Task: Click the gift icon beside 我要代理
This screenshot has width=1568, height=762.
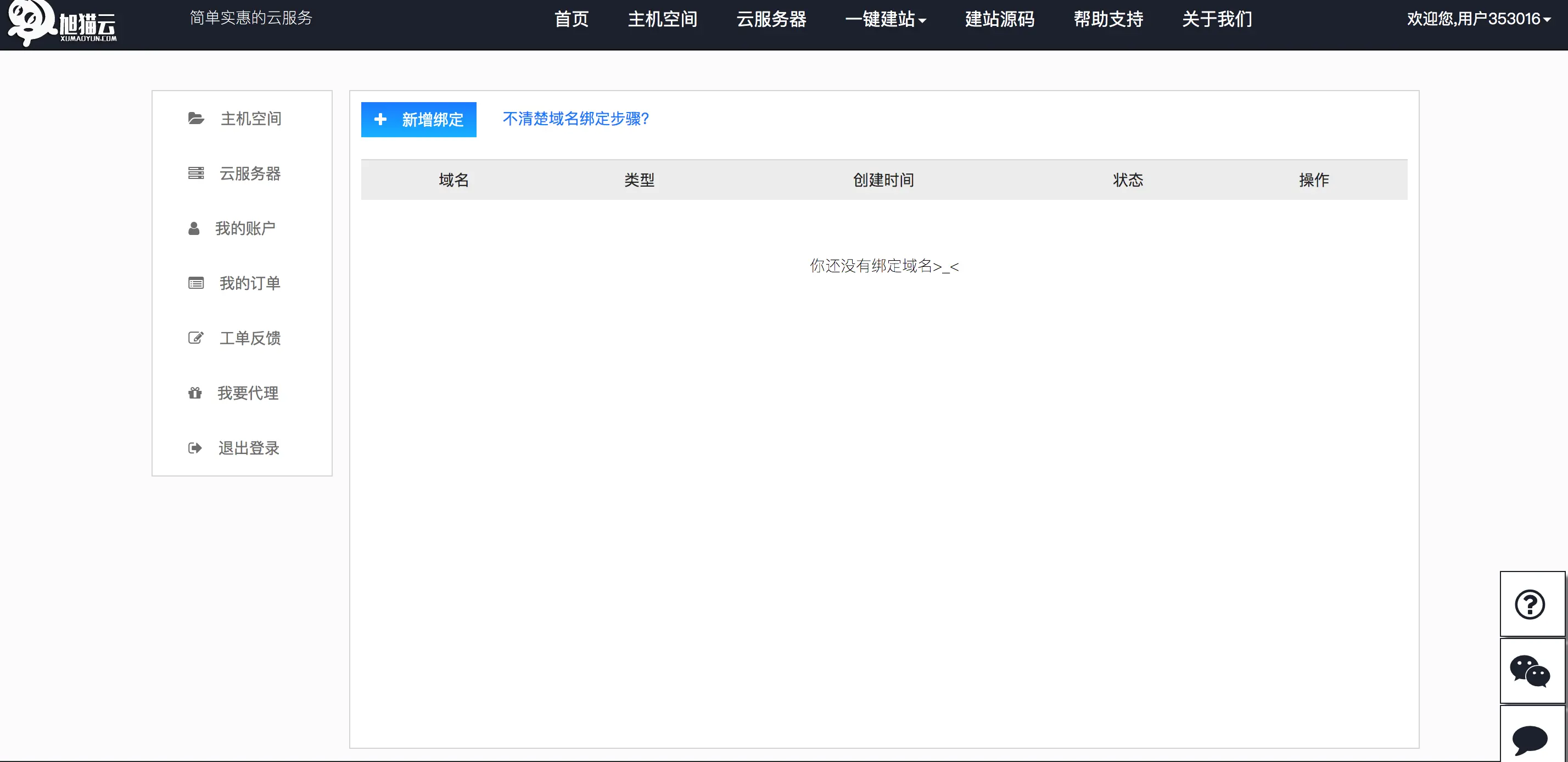Action: pyautogui.click(x=195, y=393)
